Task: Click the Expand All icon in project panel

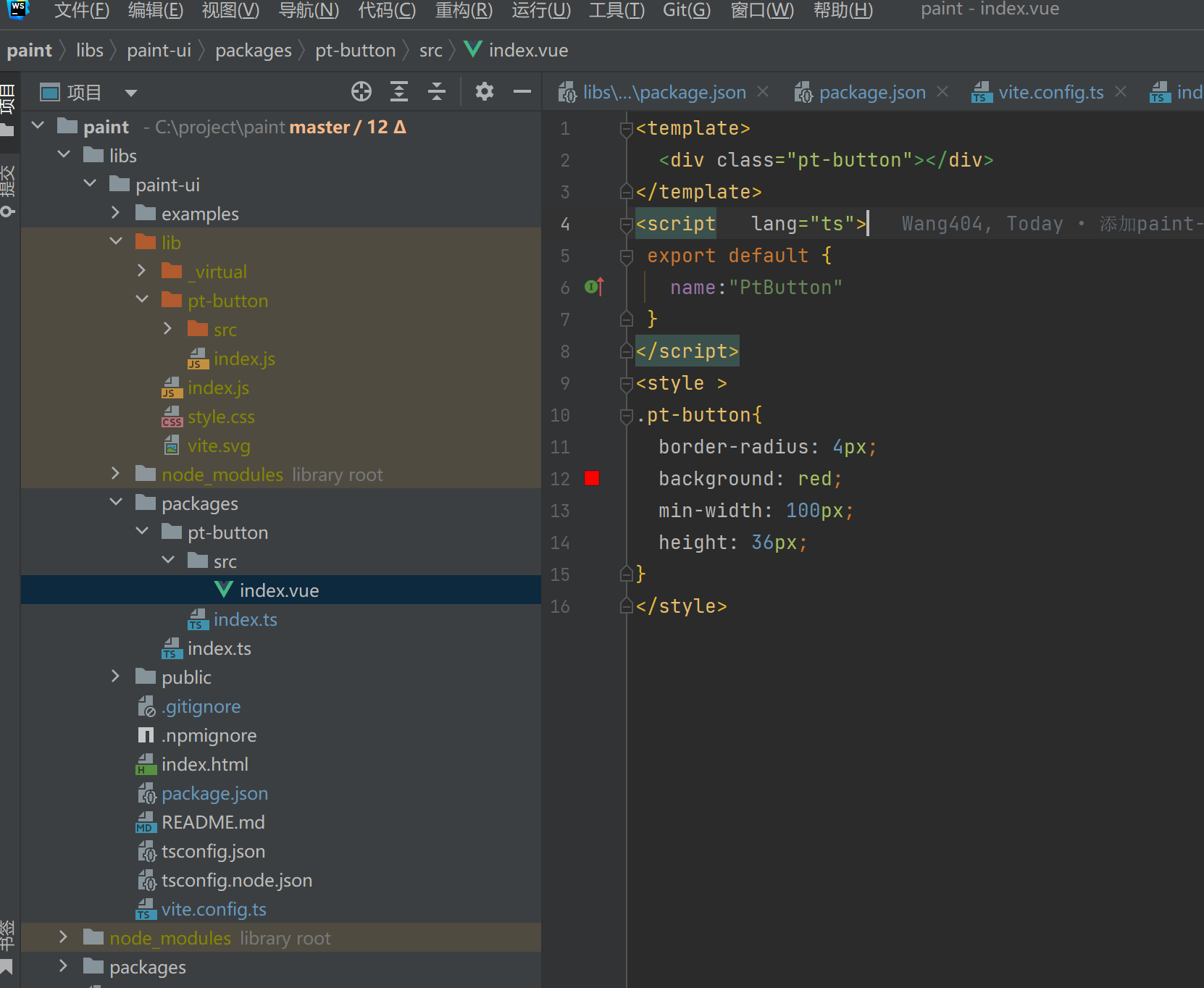Action: point(399,92)
